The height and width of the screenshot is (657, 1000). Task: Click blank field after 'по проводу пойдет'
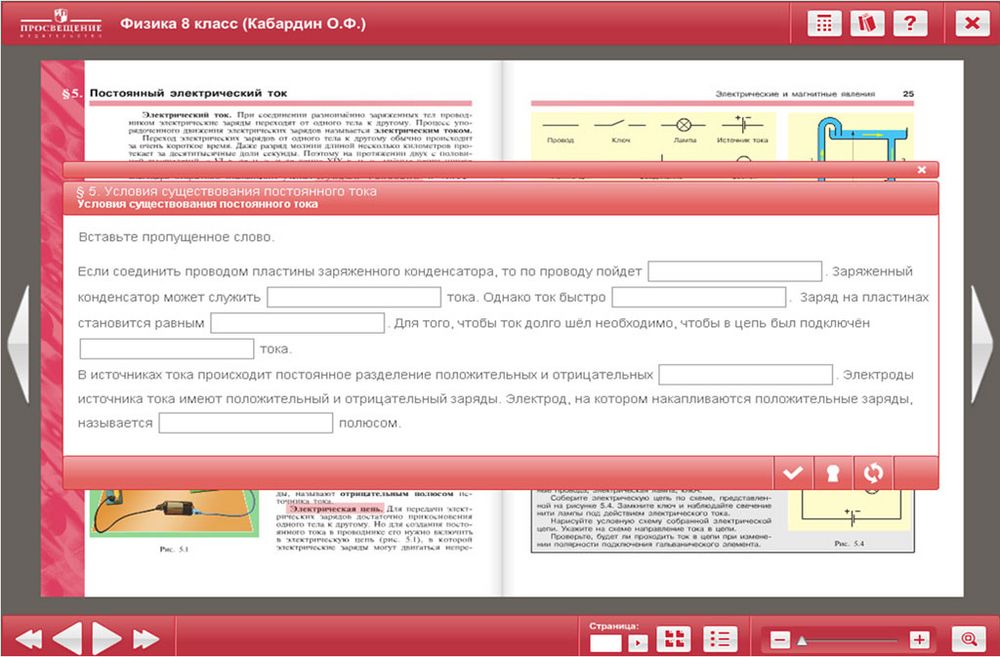(x=735, y=271)
